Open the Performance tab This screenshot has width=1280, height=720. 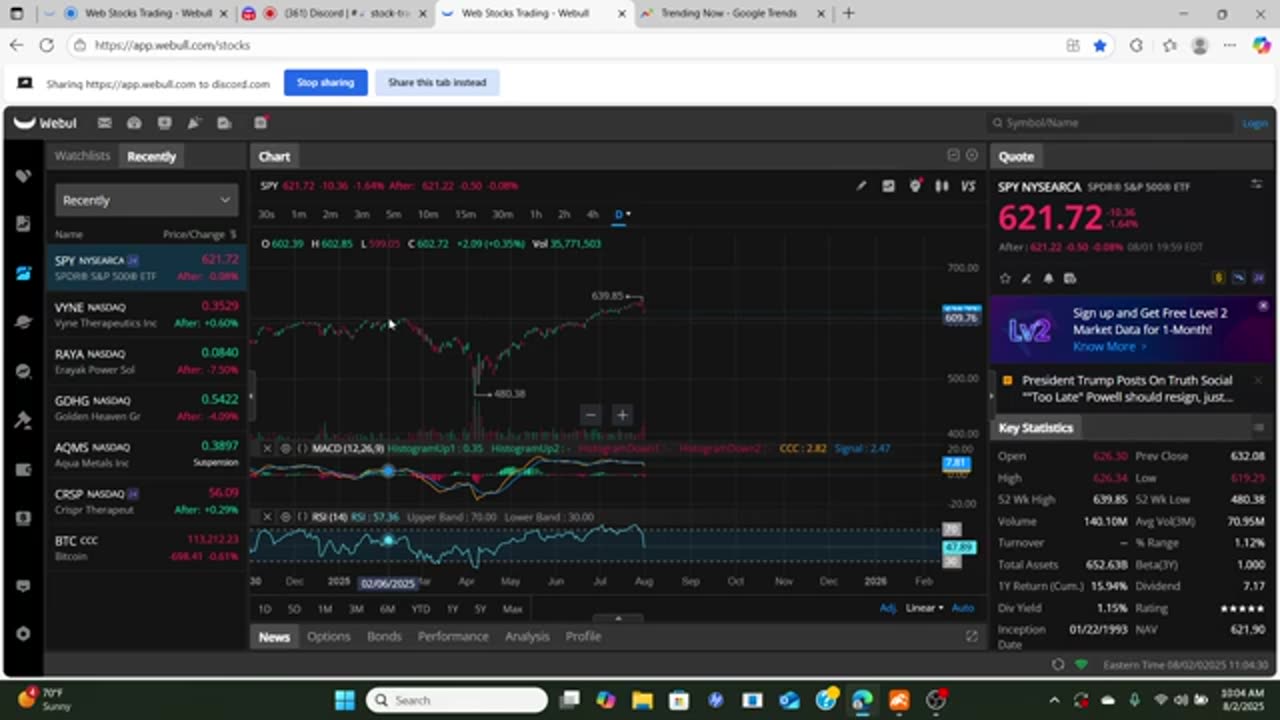pyautogui.click(x=453, y=636)
